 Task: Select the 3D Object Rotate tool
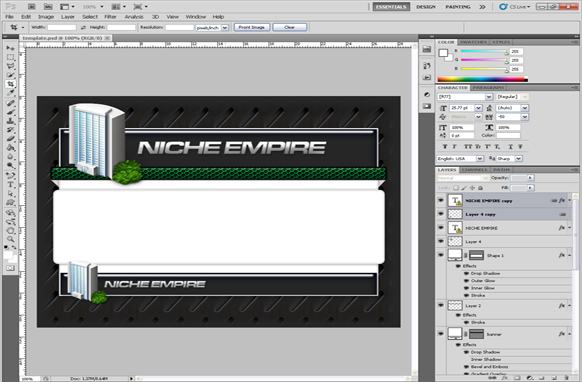pyautogui.click(x=10, y=213)
